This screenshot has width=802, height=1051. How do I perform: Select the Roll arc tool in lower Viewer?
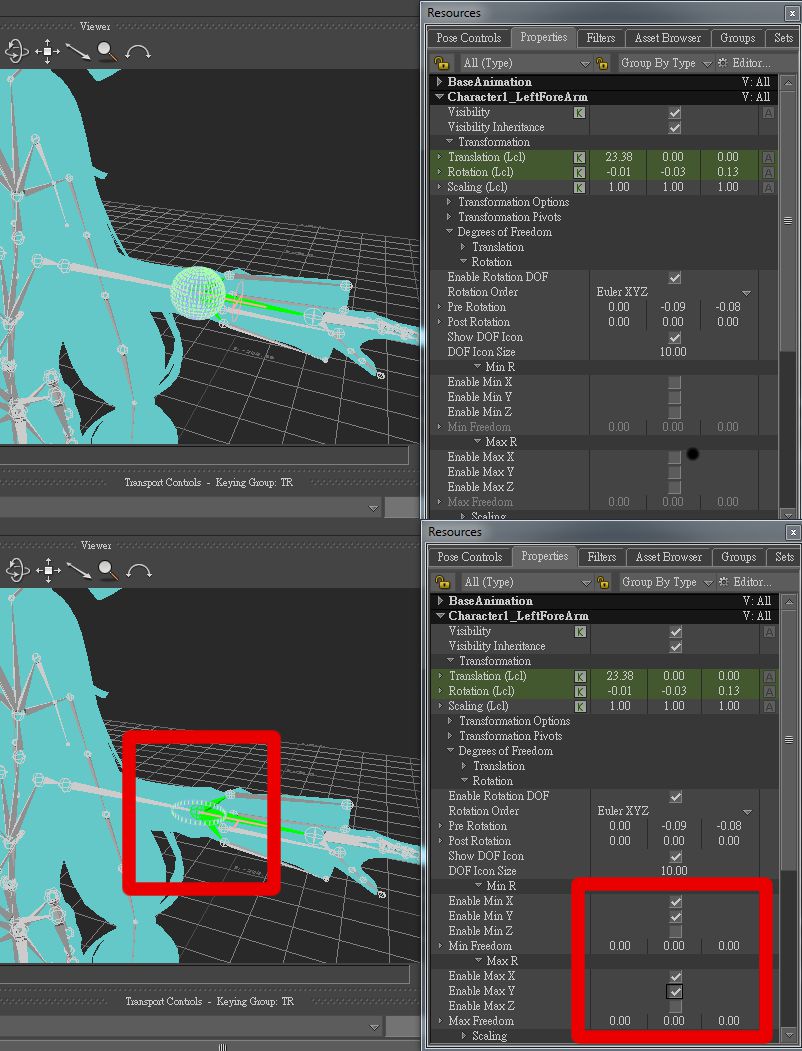pos(138,571)
